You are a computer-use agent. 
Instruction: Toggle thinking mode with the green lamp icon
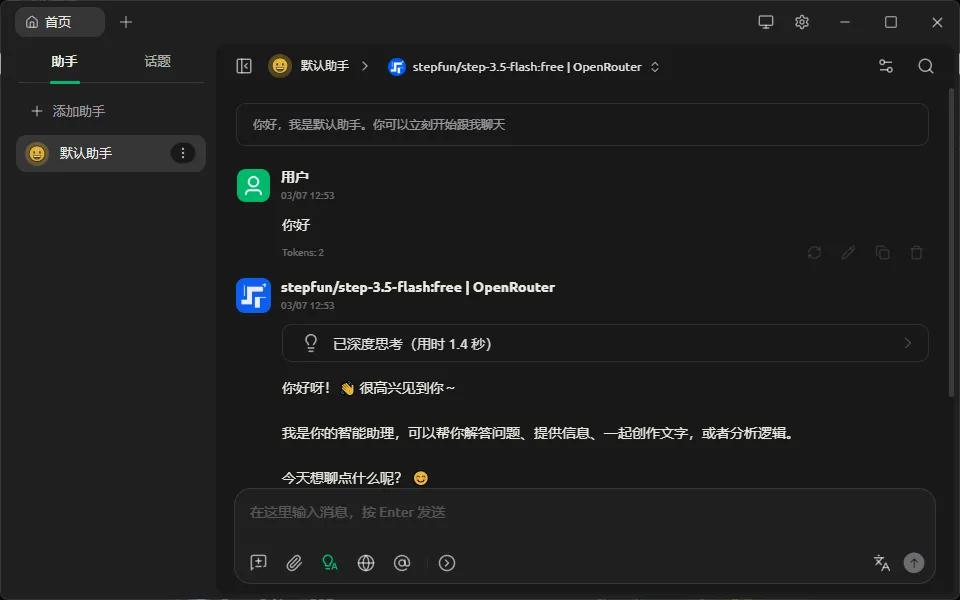330,563
